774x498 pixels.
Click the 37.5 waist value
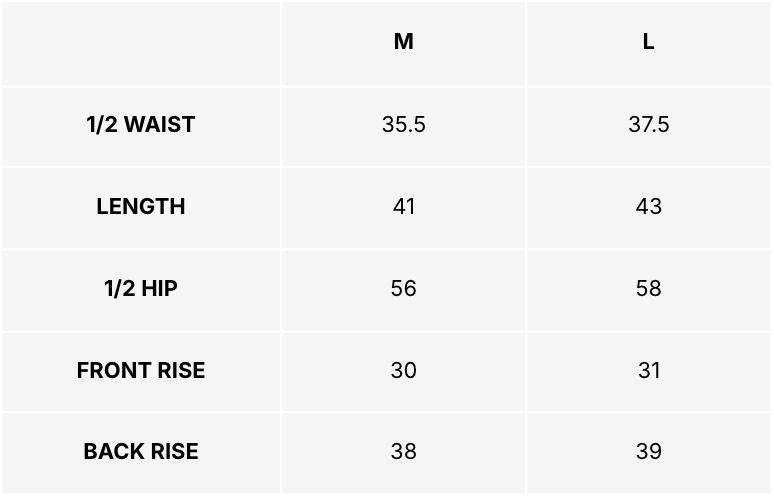(x=648, y=125)
